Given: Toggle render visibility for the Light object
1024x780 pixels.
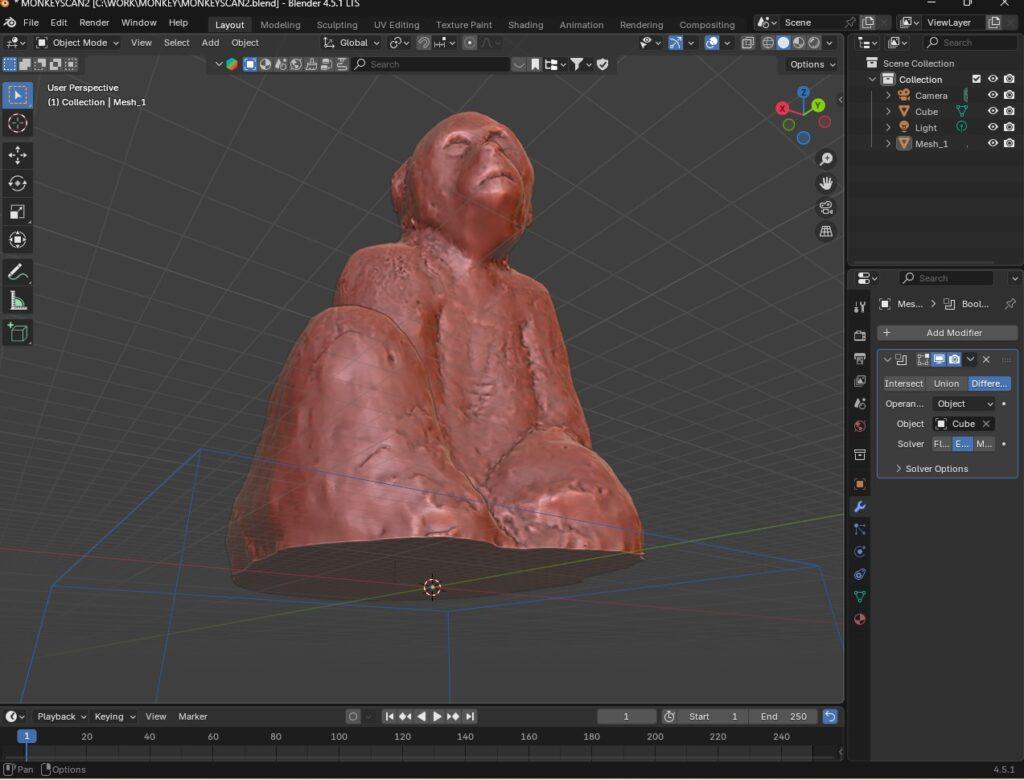Looking at the screenshot, I should [1009, 127].
